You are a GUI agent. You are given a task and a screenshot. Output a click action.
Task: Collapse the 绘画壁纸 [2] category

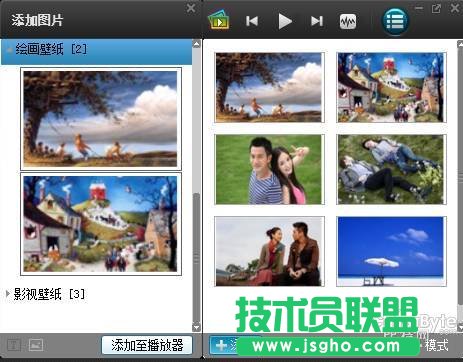point(9,50)
